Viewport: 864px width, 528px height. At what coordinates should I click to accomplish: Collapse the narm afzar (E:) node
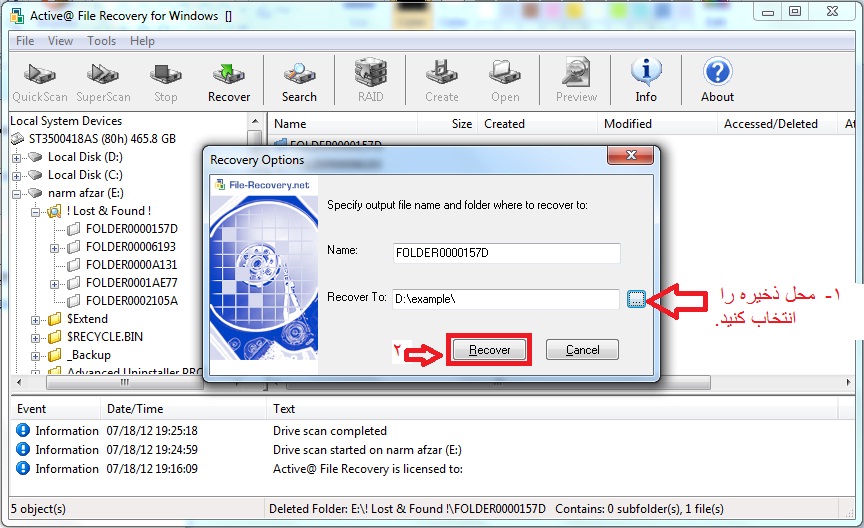coord(17,194)
